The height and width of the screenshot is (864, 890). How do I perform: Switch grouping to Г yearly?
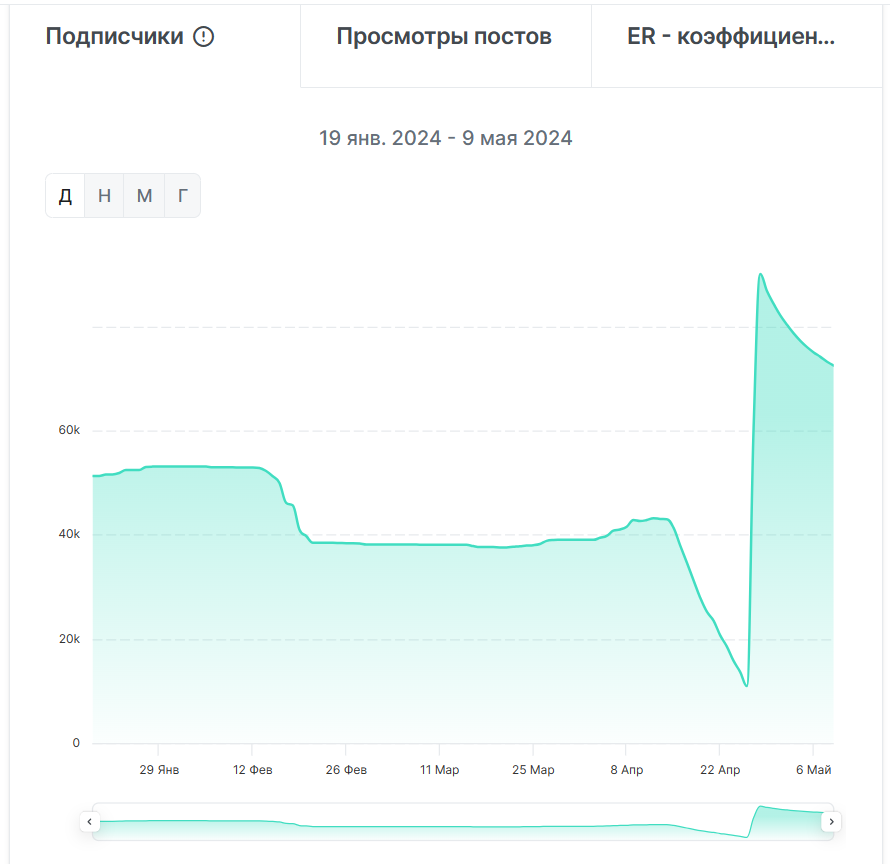(182, 196)
